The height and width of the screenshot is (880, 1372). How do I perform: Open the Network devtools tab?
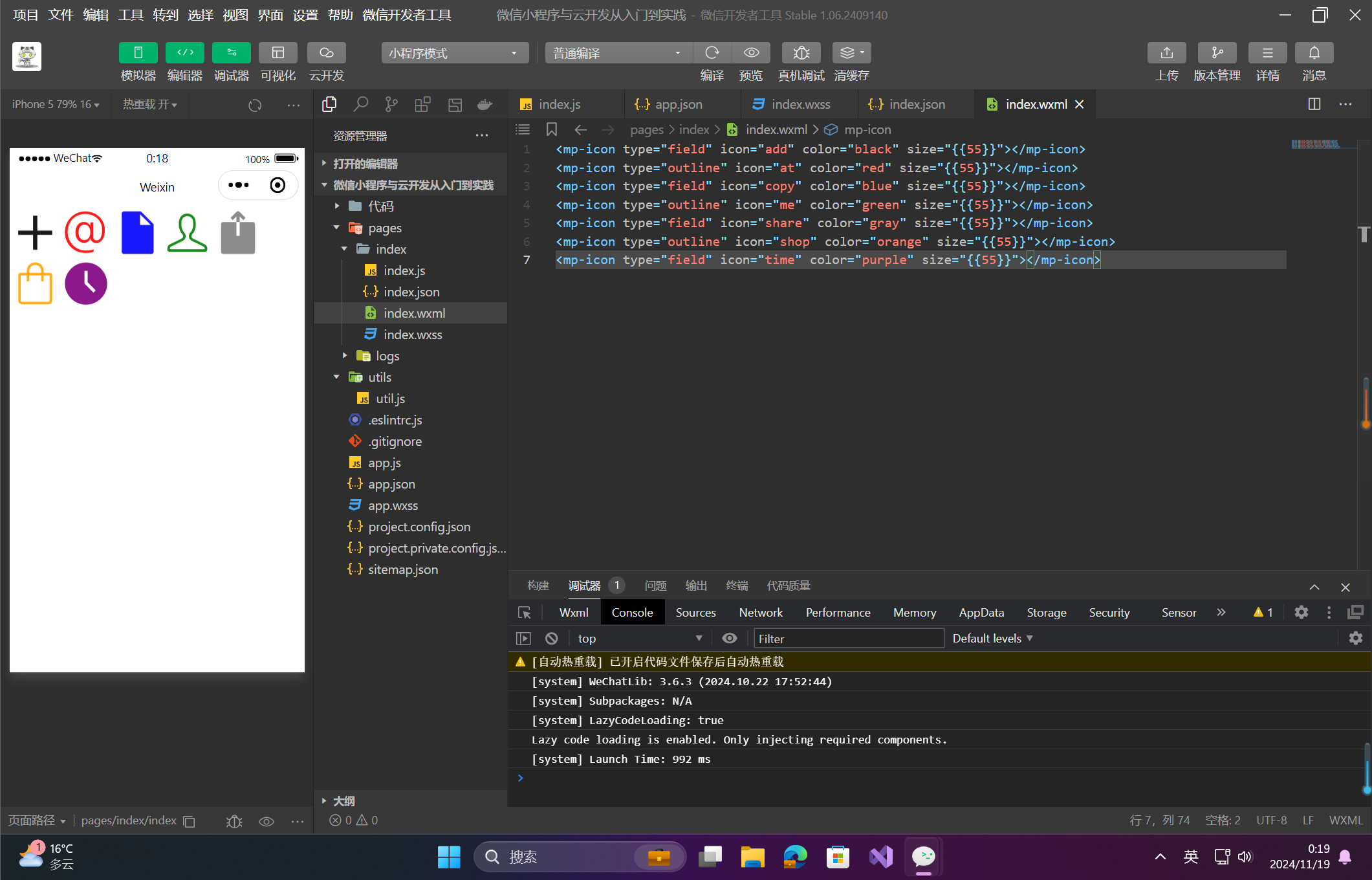(x=761, y=613)
